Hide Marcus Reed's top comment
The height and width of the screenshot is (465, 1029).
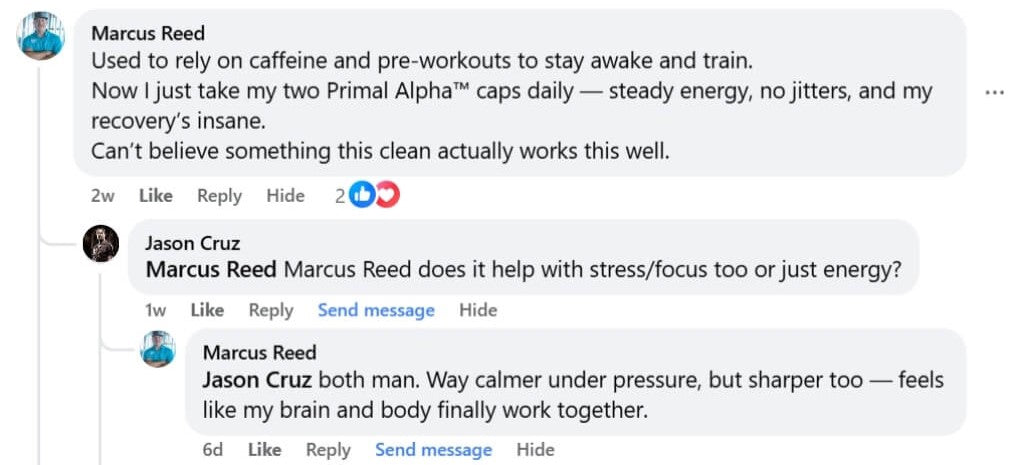[x=285, y=196]
